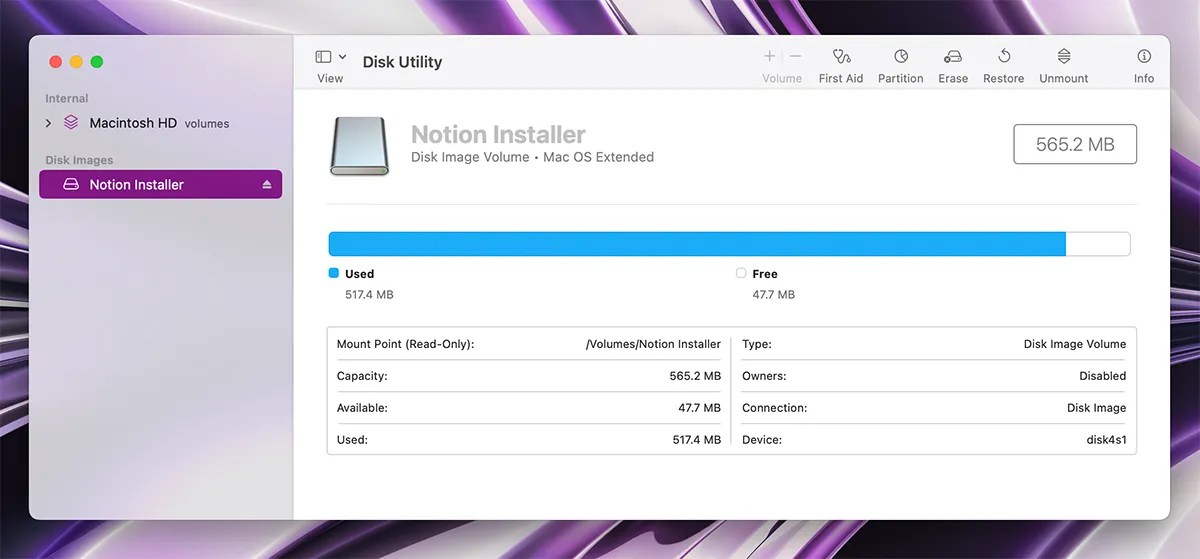This screenshot has height=559, width=1200.
Task: Click the Capacity row label
Action: 362,376
